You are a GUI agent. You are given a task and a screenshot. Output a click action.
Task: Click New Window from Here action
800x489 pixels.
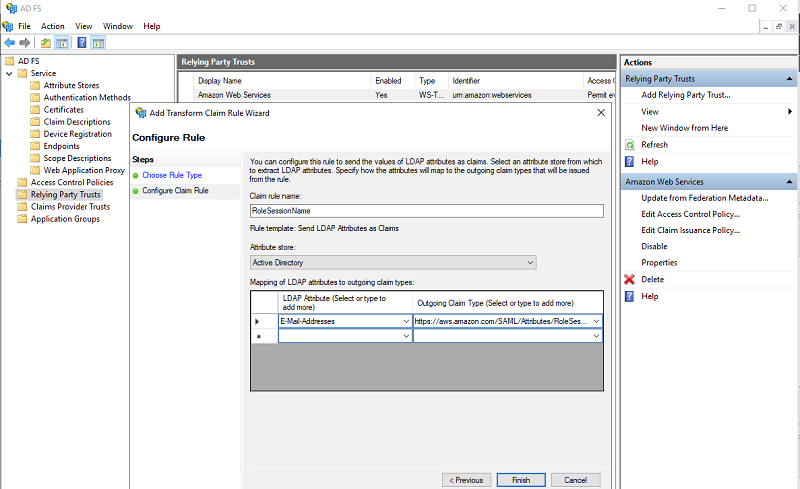coord(685,128)
